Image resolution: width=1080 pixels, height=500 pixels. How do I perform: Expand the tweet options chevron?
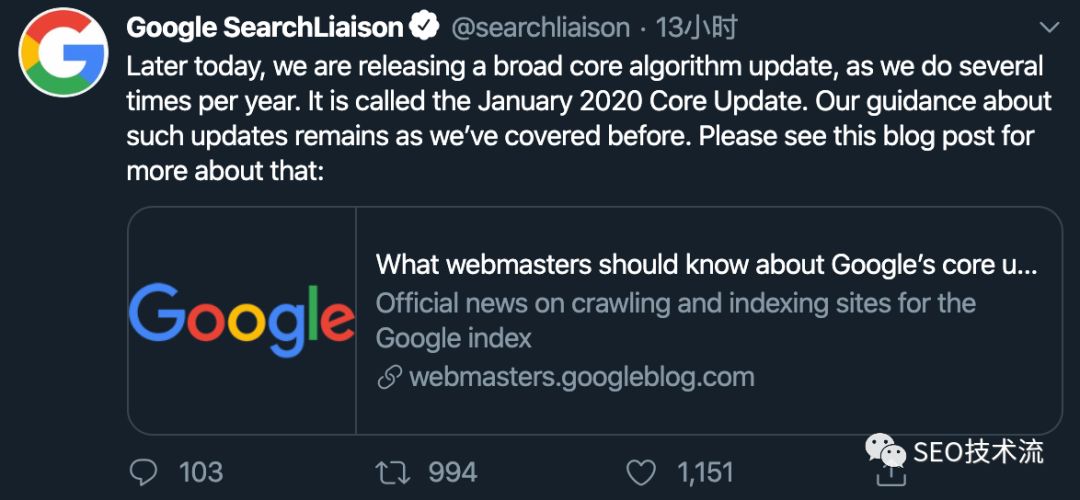pos(1048,27)
